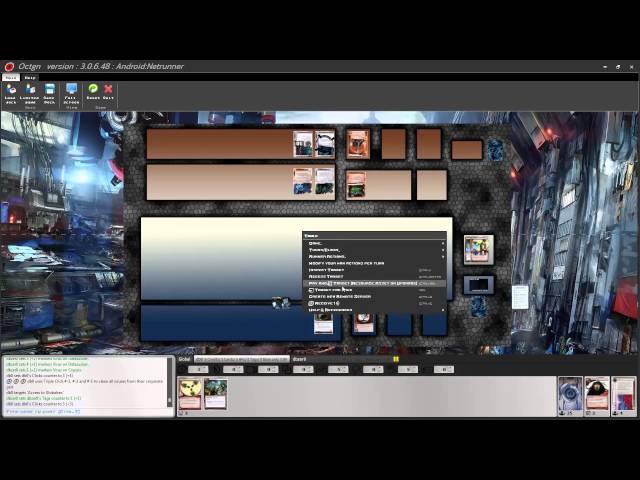
Task: Expand the Help & References submenu arrow
Action: 443,310
